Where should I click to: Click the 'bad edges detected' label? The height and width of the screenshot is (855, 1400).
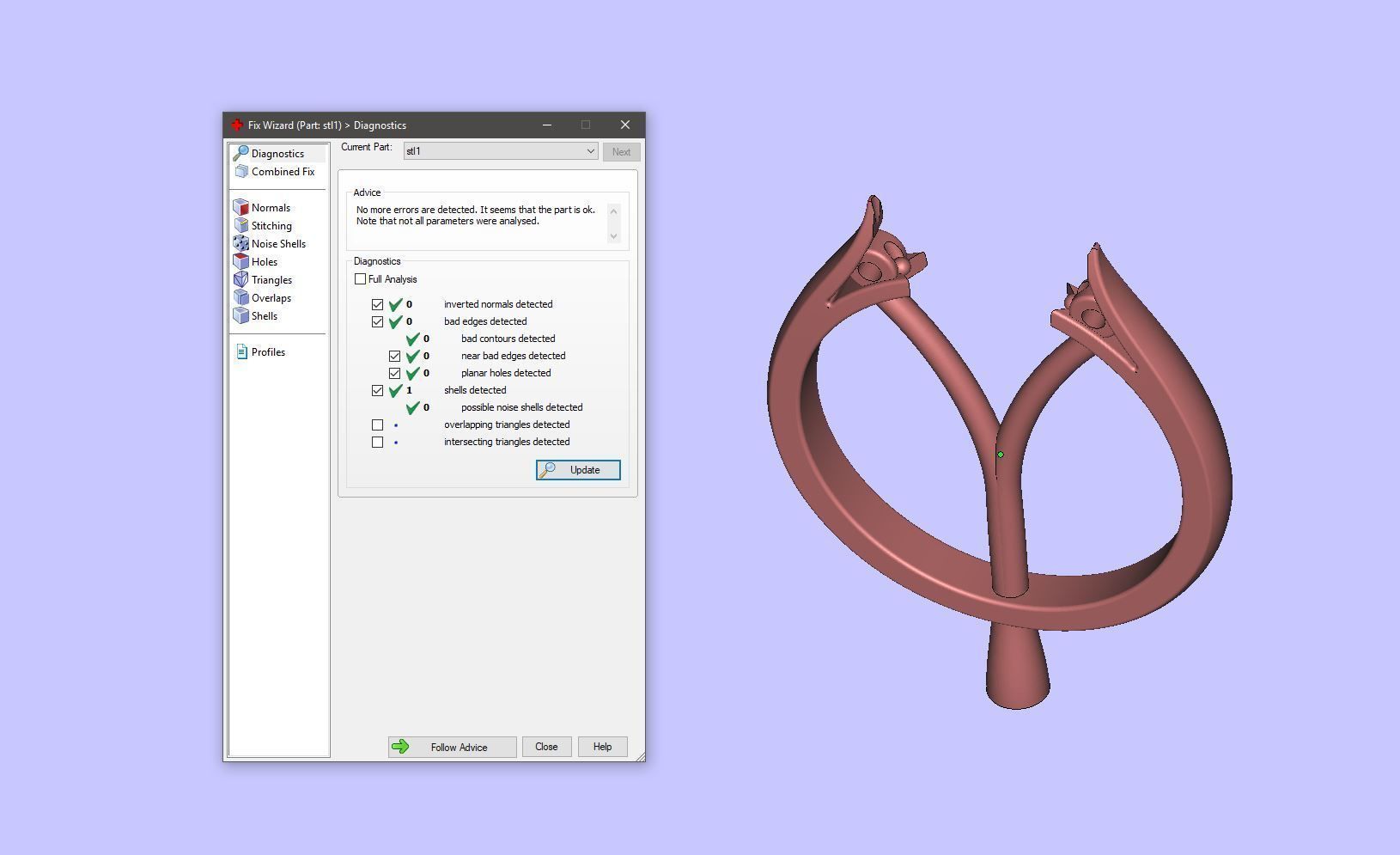click(x=485, y=321)
